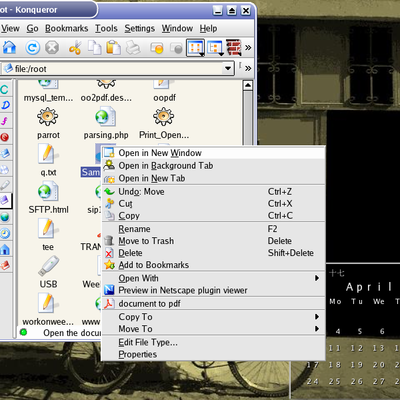400x400 pixels.
Task: Choose Delete with Shift+Delete shortcut
Action: coord(213,253)
